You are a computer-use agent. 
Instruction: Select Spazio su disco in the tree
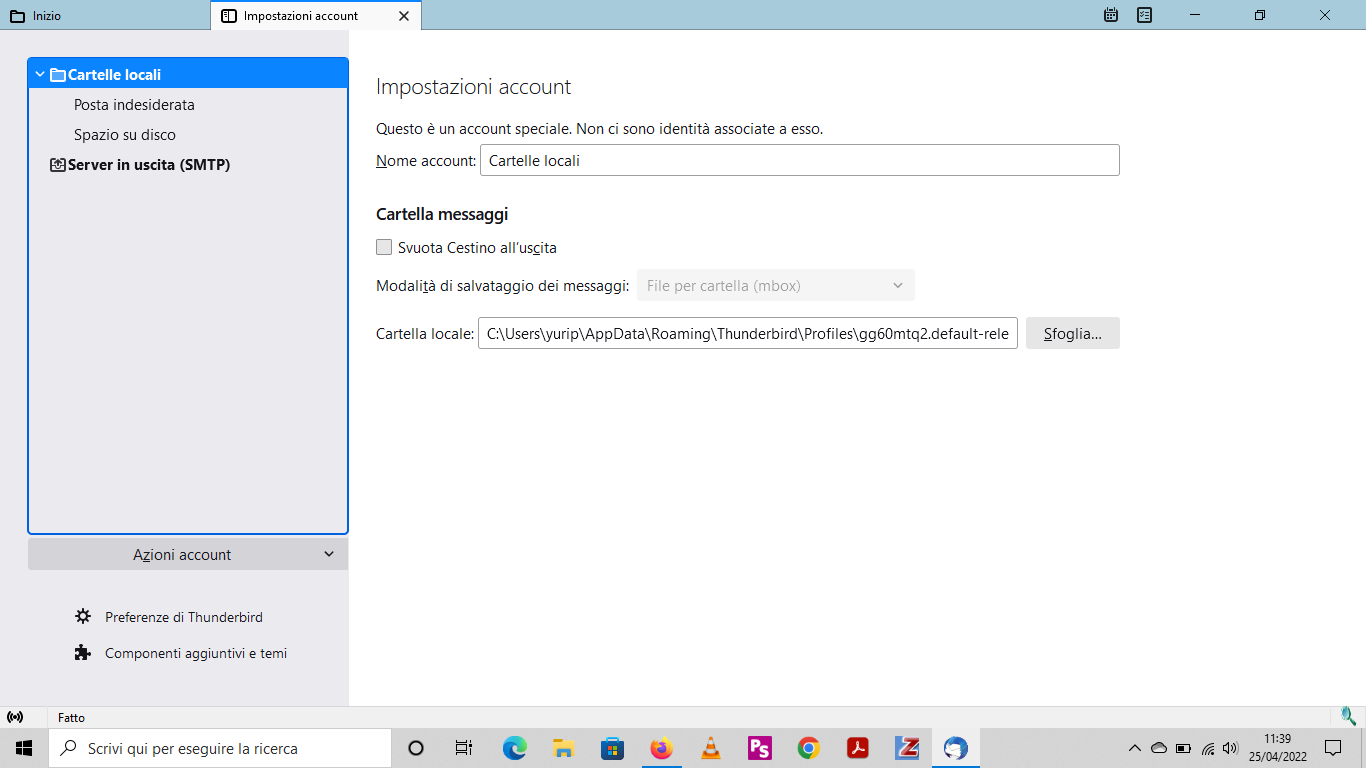[125, 134]
